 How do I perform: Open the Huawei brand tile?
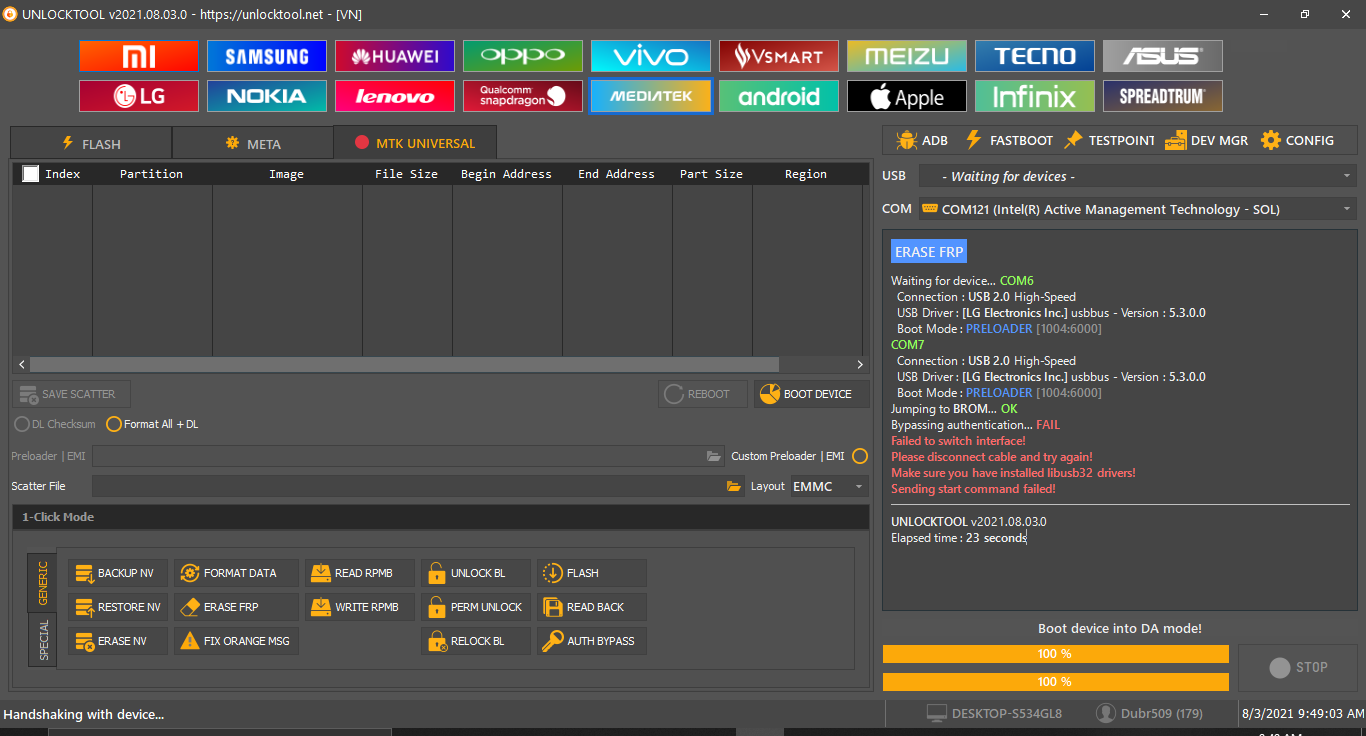395,56
